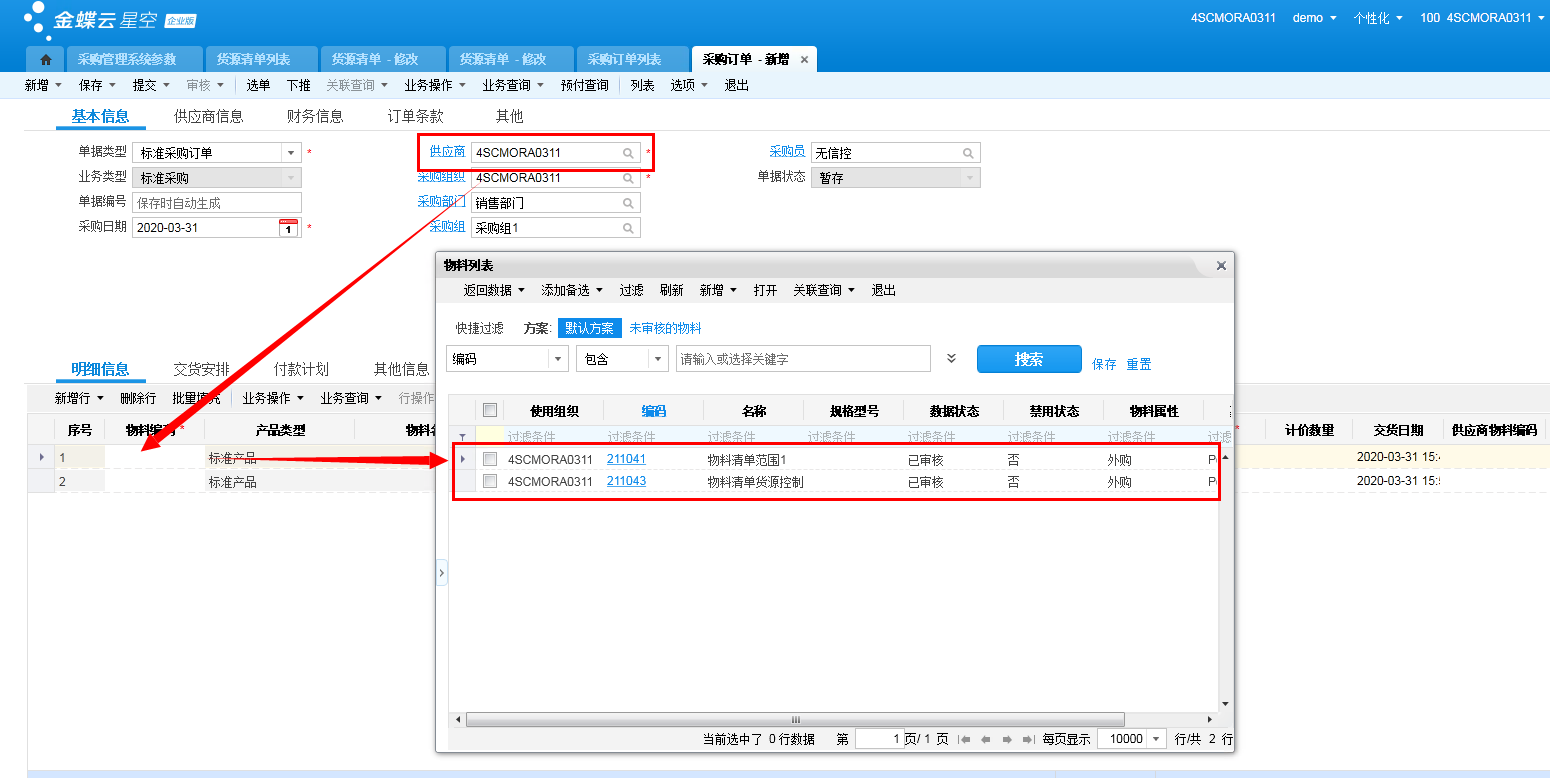Open the 单据状态 dropdown arrow
The image size is (1550, 778).
pos(969,178)
